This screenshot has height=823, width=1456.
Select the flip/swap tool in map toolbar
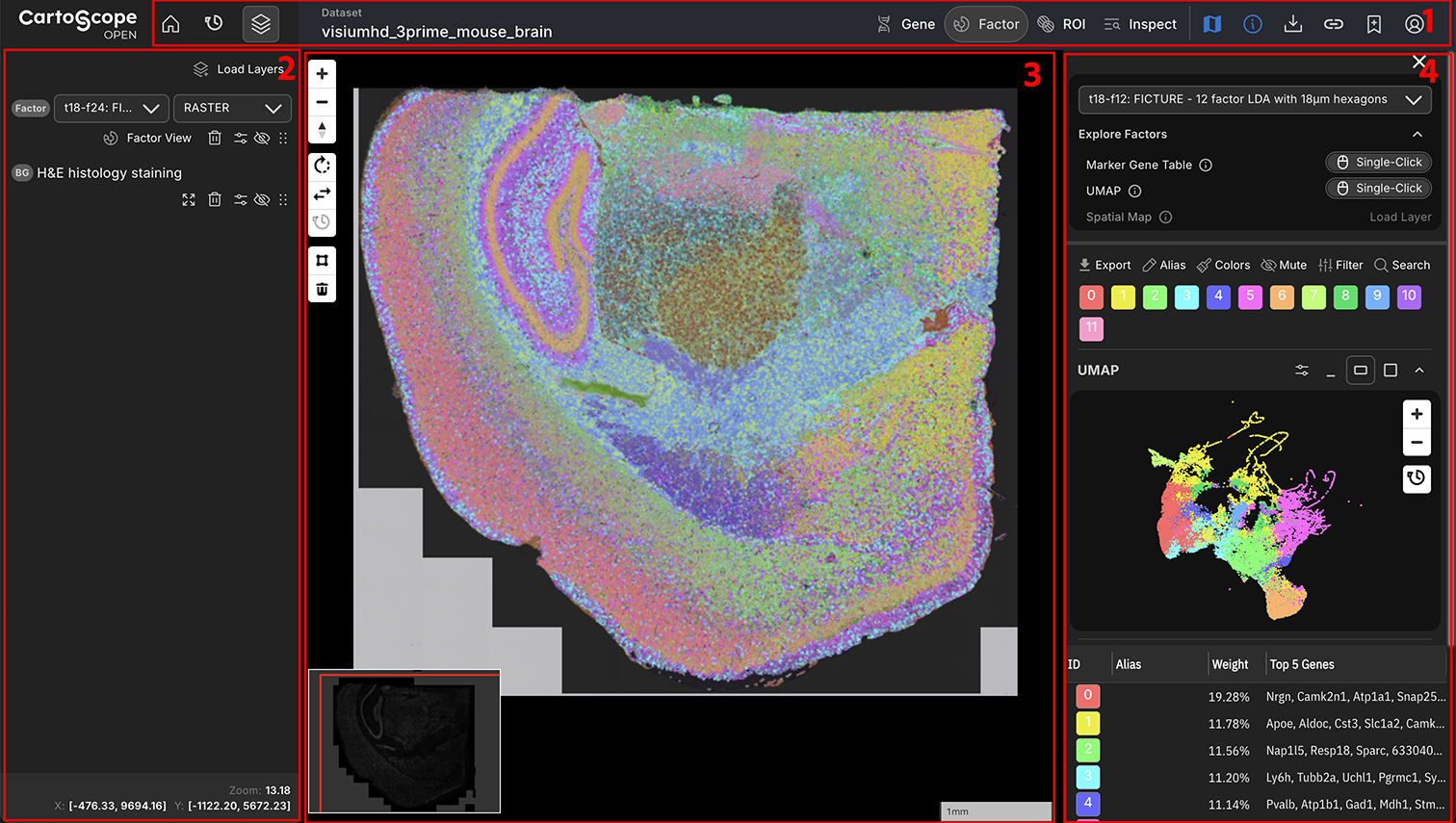point(322,193)
